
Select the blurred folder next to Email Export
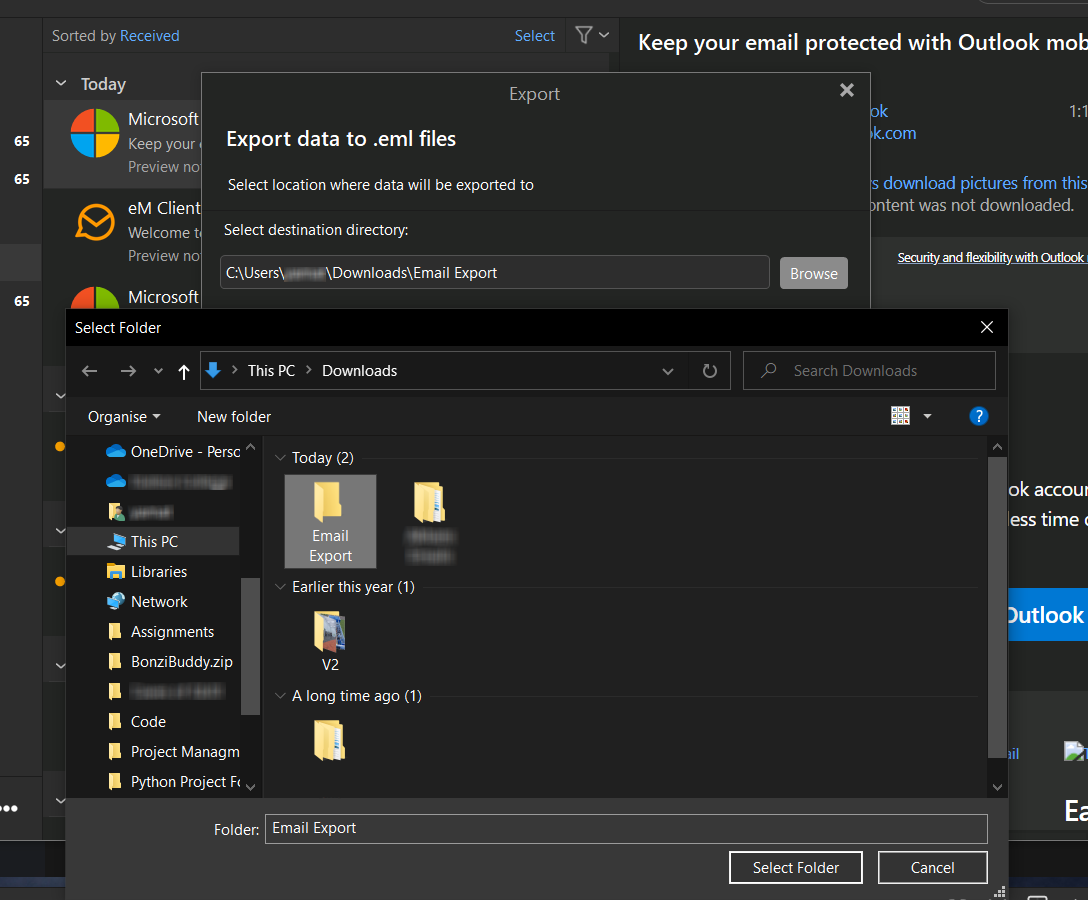[x=430, y=521]
